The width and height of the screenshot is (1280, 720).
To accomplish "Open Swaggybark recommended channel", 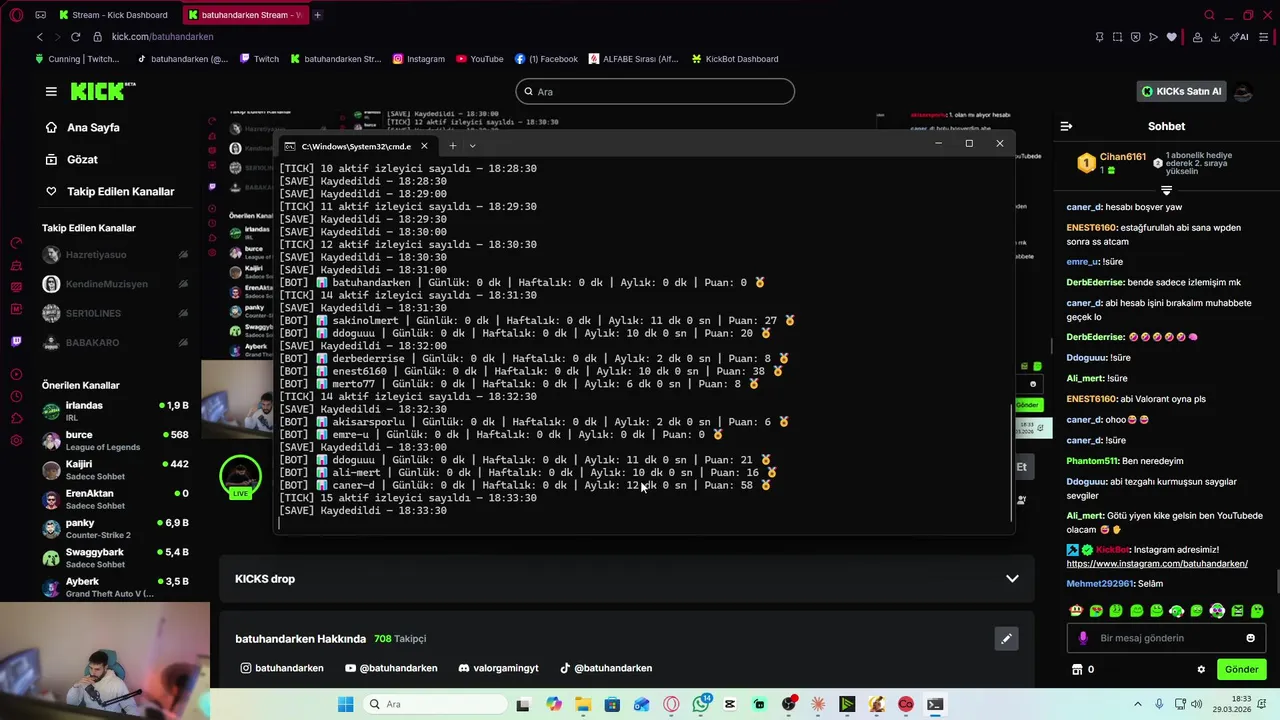I will click(115, 558).
